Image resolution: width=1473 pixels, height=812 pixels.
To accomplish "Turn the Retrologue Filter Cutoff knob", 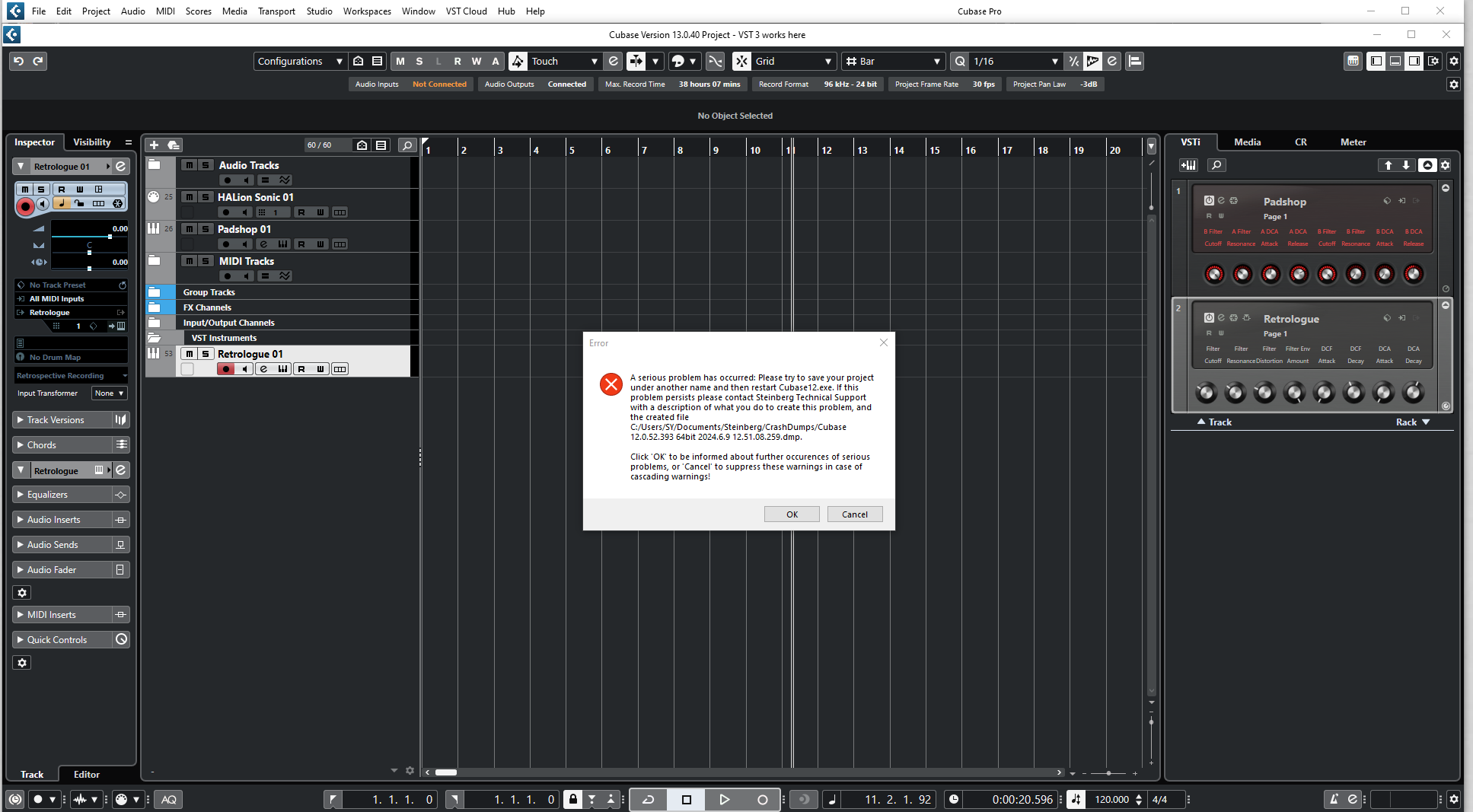I will (x=1206, y=393).
